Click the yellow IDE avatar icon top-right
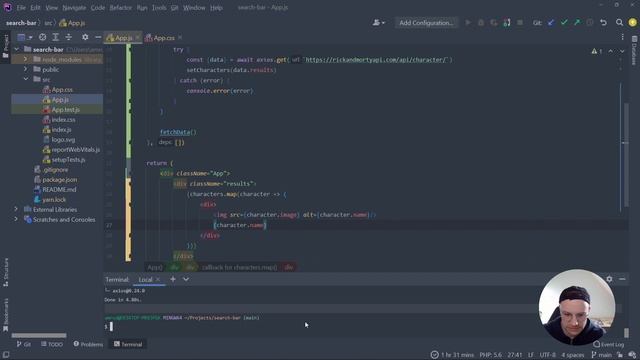This screenshot has height=360, width=640. tap(632, 23)
